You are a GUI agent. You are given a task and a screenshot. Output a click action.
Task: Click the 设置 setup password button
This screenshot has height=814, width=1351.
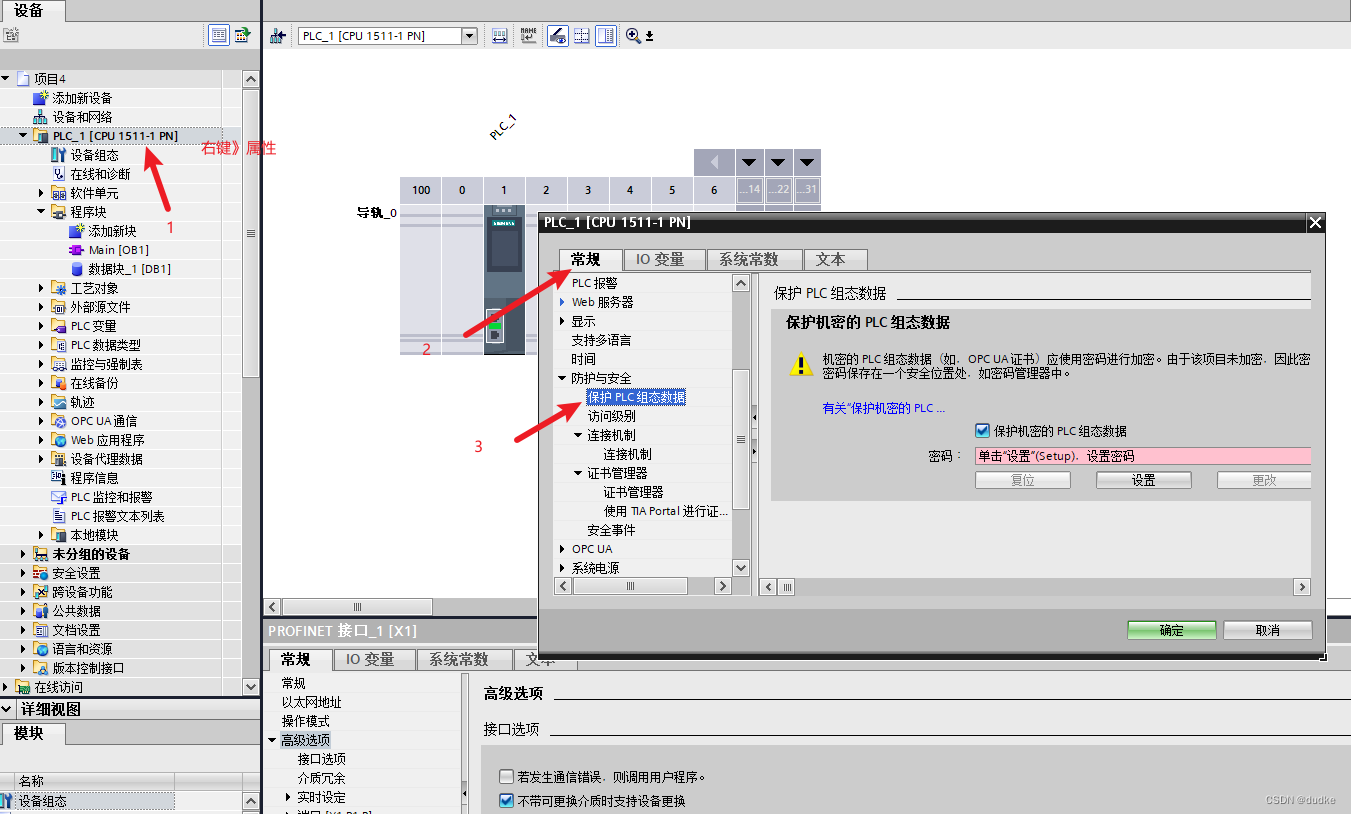[x=1143, y=480]
